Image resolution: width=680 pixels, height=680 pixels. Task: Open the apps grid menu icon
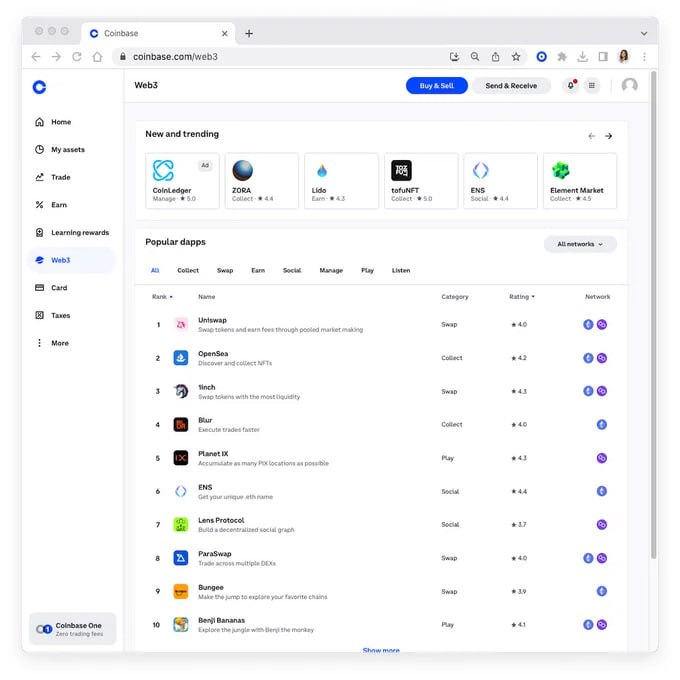click(592, 85)
